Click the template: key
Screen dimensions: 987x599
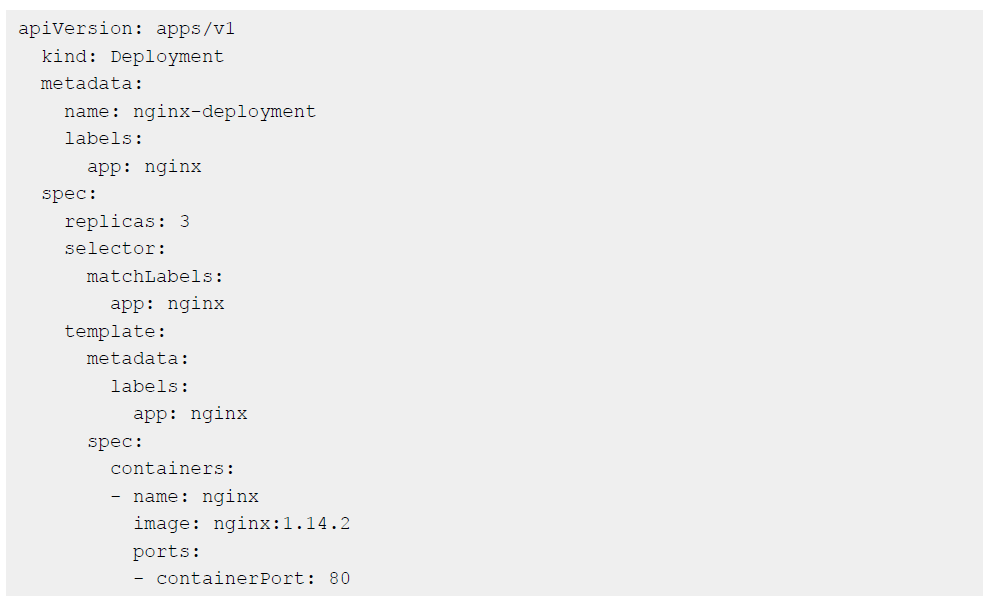click(x=115, y=331)
